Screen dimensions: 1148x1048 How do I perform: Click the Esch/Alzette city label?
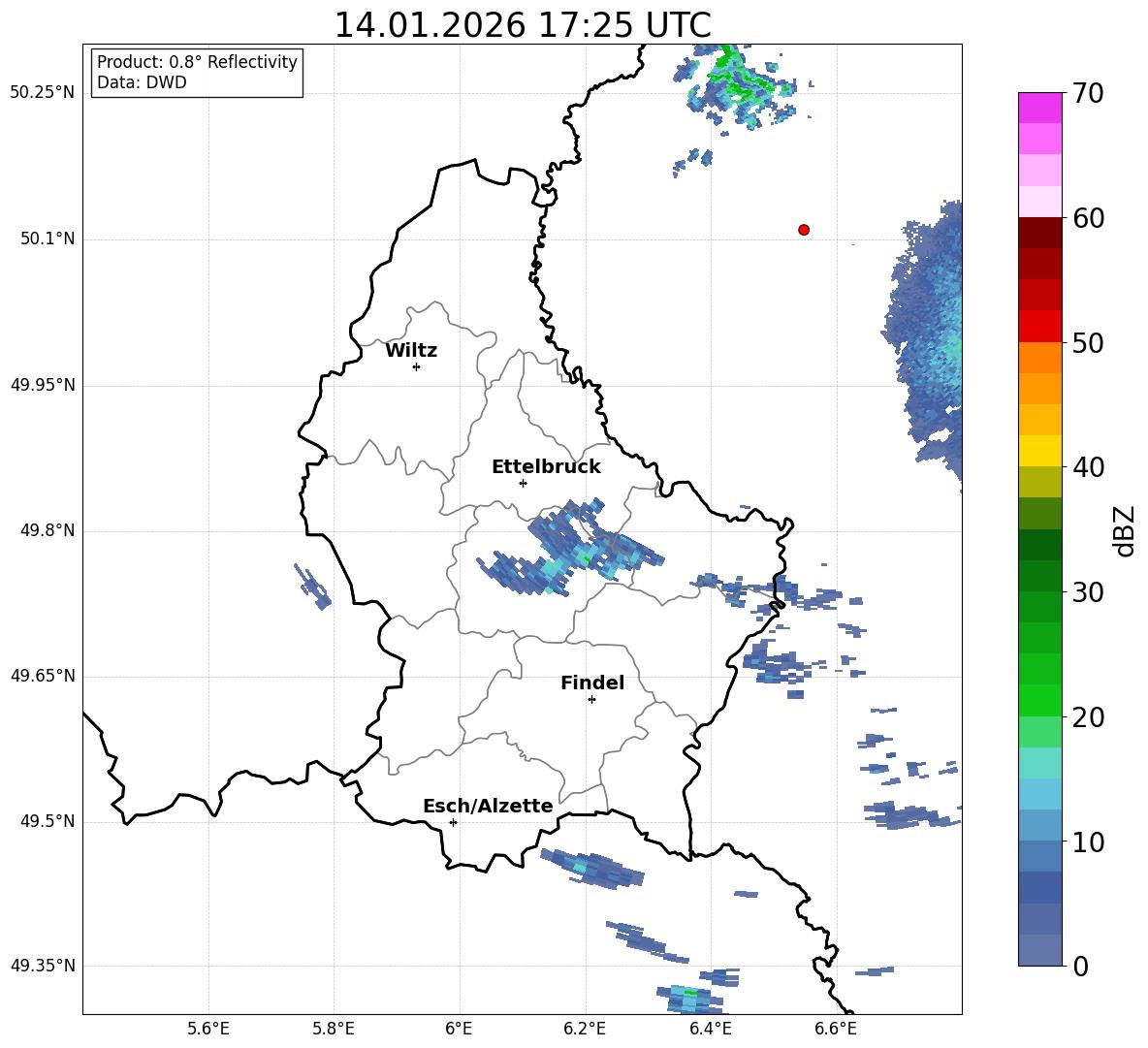[488, 807]
